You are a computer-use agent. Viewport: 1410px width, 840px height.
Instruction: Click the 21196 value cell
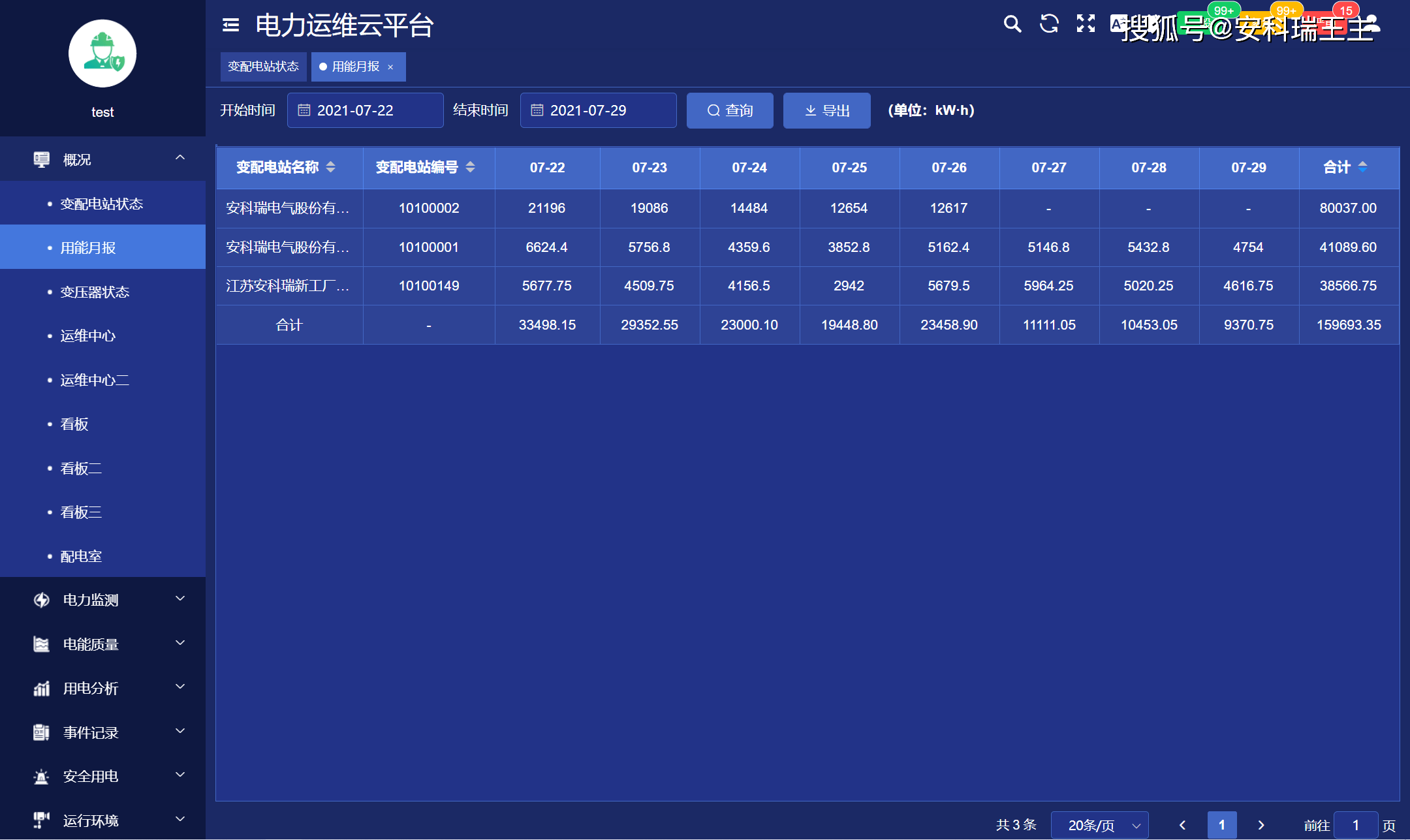point(547,208)
